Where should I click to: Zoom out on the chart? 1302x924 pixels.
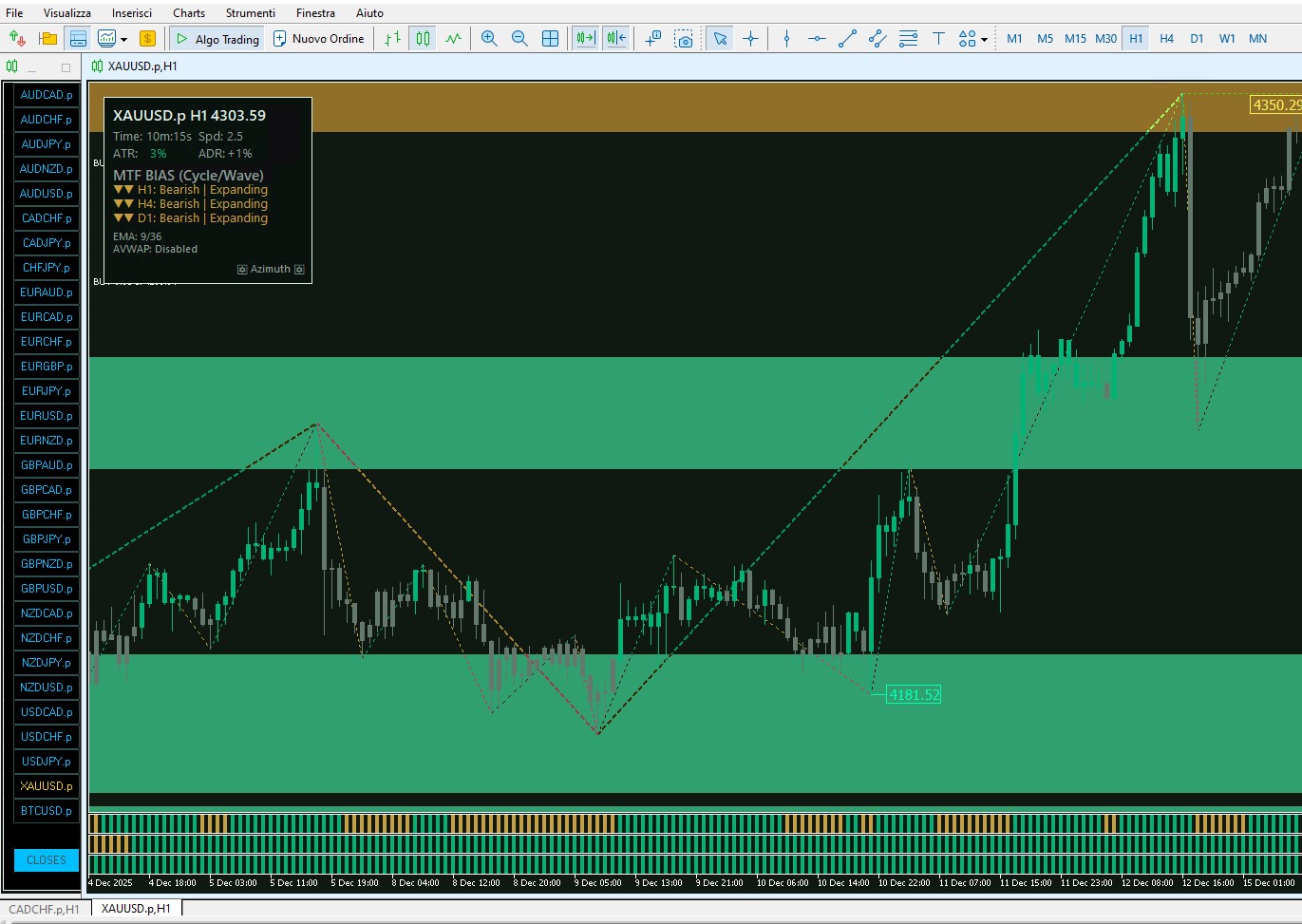(x=519, y=39)
